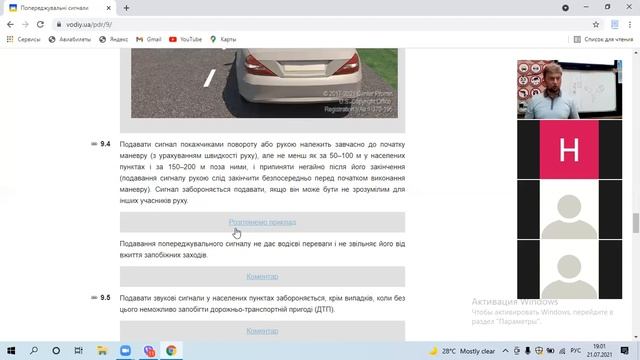Click microphone icon in system tray

(528, 351)
